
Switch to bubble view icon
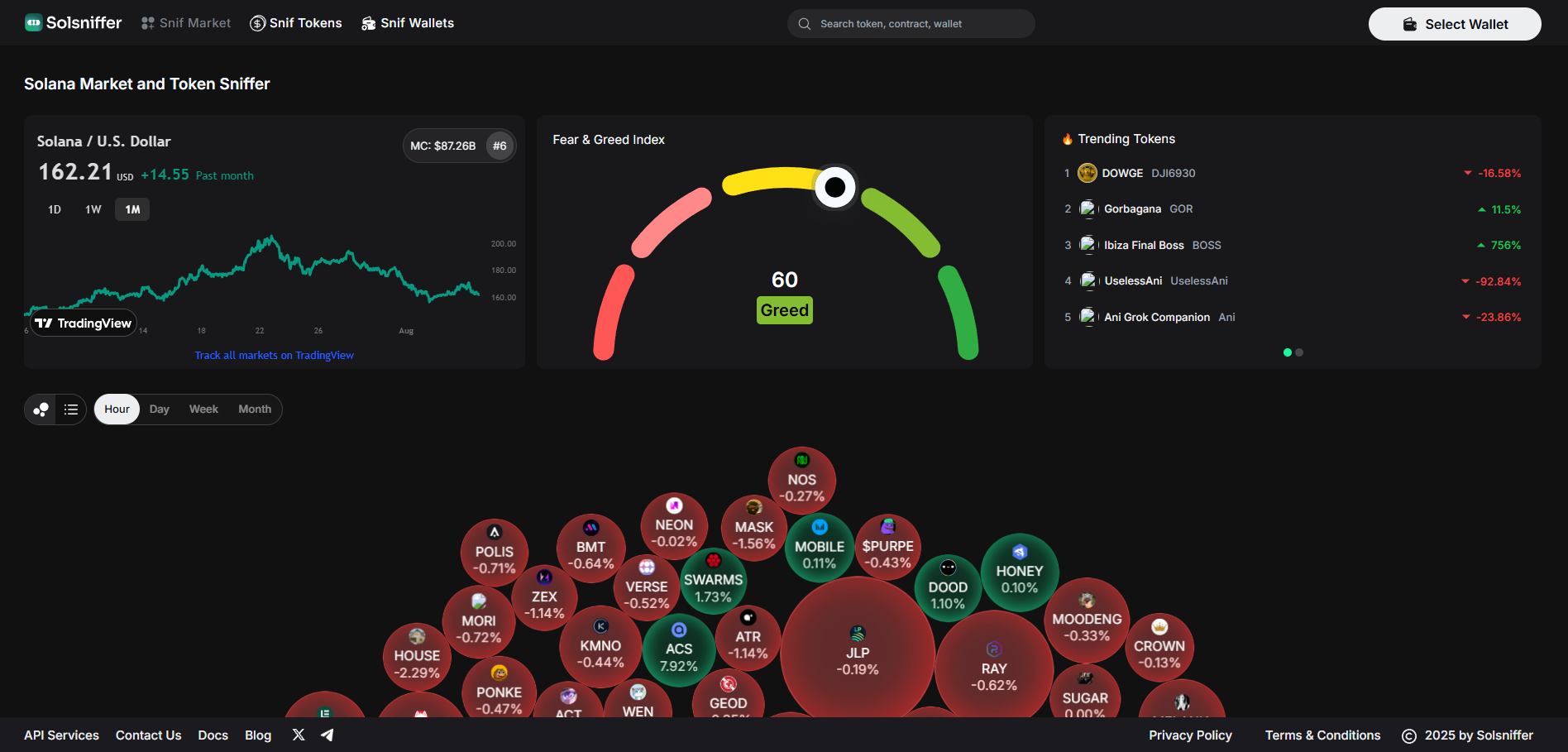point(41,410)
